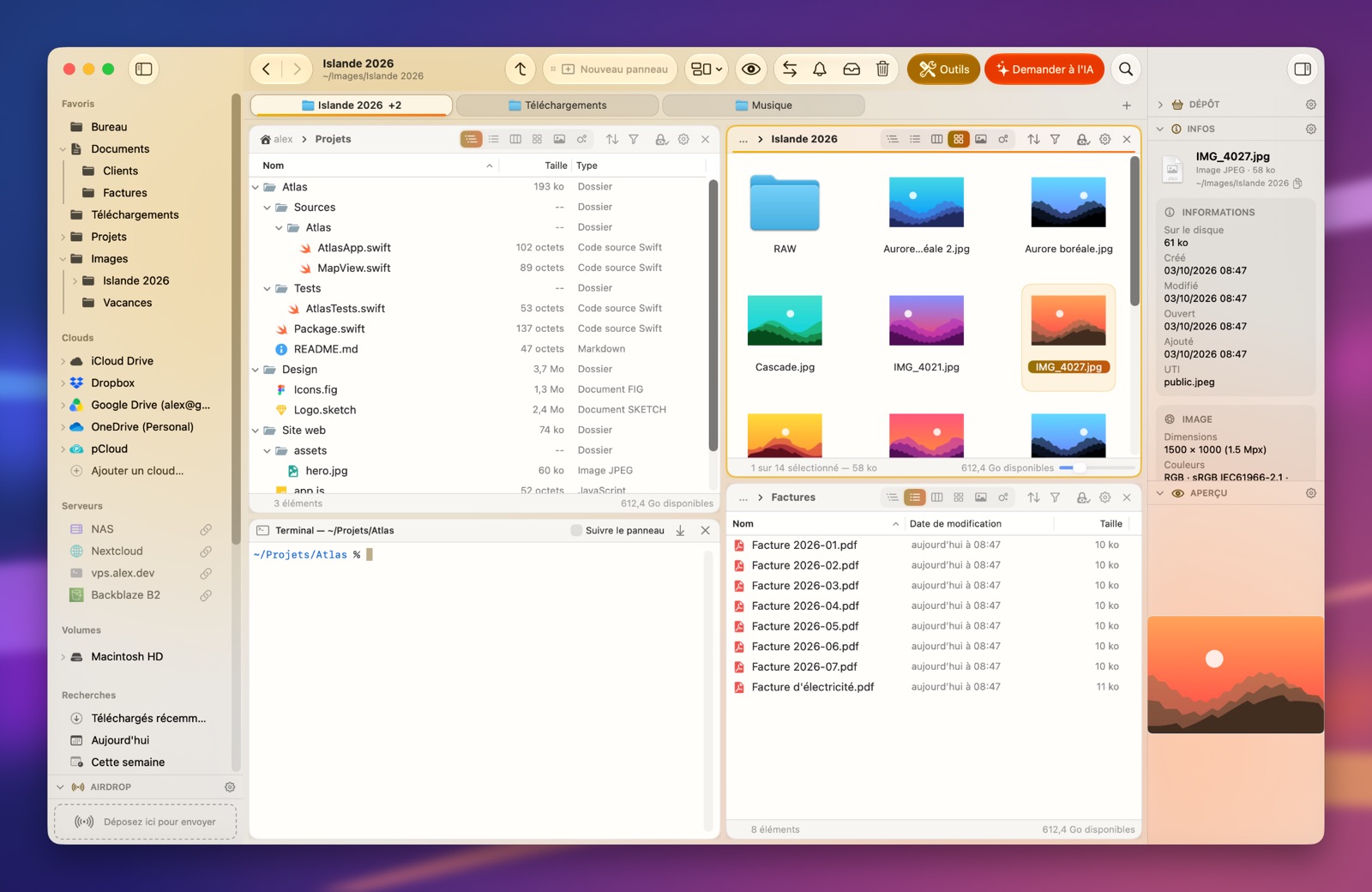Toggle the left sidebar icon
The height and width of the screenshot is (892, 1372).
[x=144, y=69]
